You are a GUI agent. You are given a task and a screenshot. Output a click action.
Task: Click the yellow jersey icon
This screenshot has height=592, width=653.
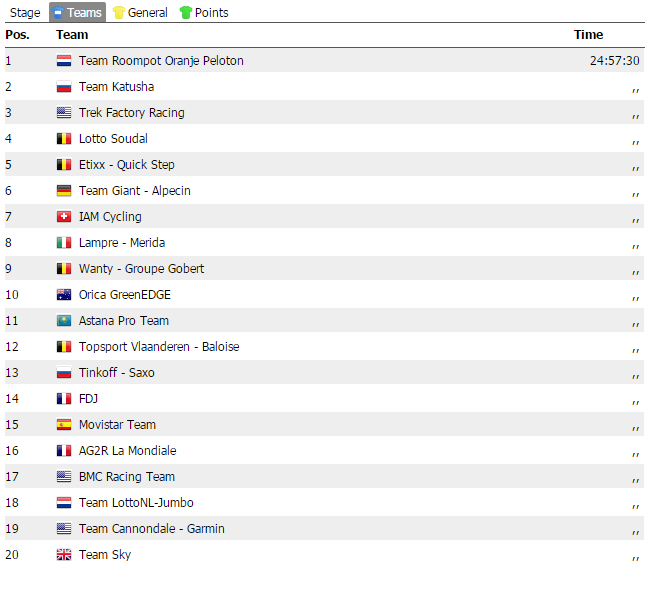pos(119,13)
